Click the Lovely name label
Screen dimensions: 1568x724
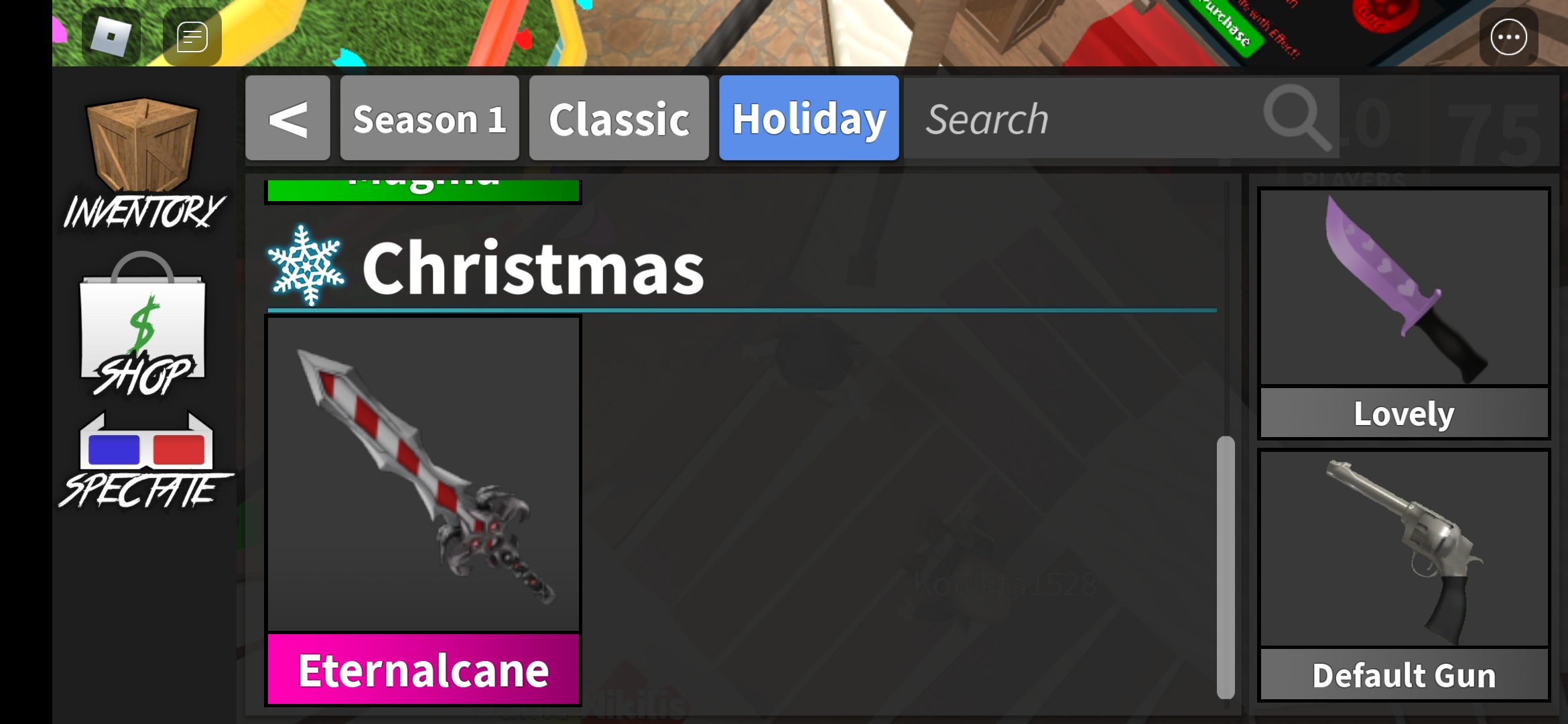[x=1404, y=413]
